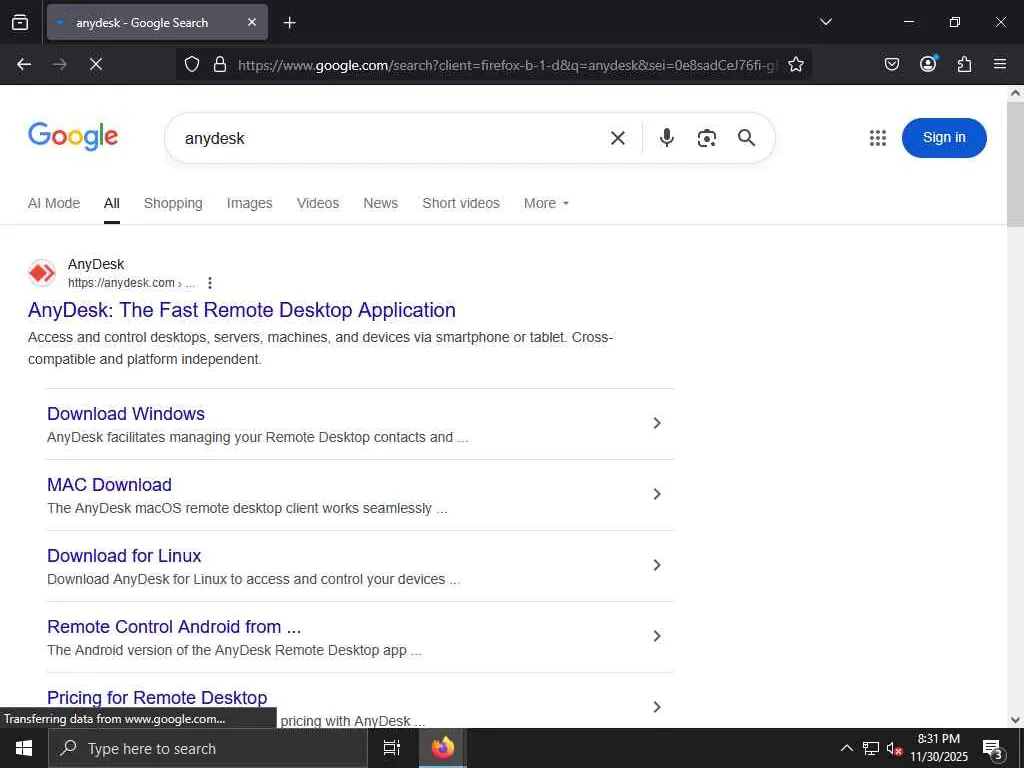View site security padlock info

click(220, 64)
